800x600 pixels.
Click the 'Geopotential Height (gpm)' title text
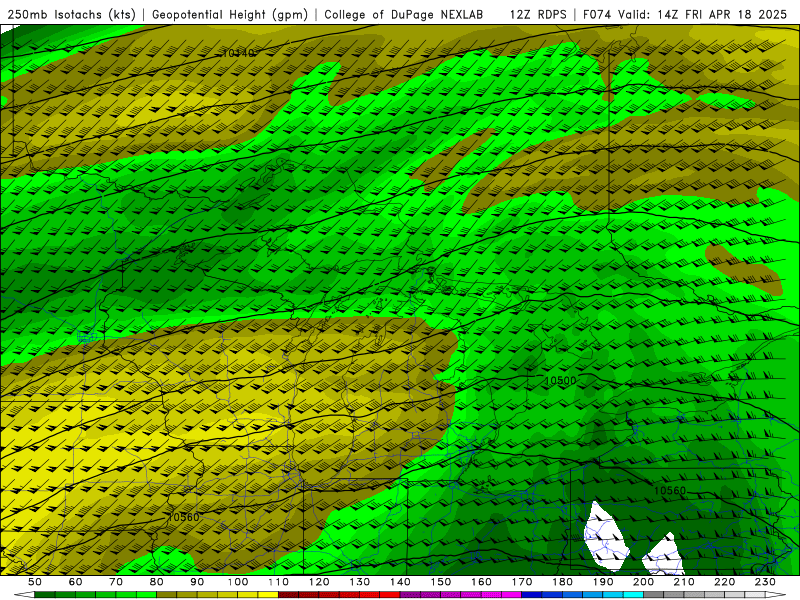(230, 15)
